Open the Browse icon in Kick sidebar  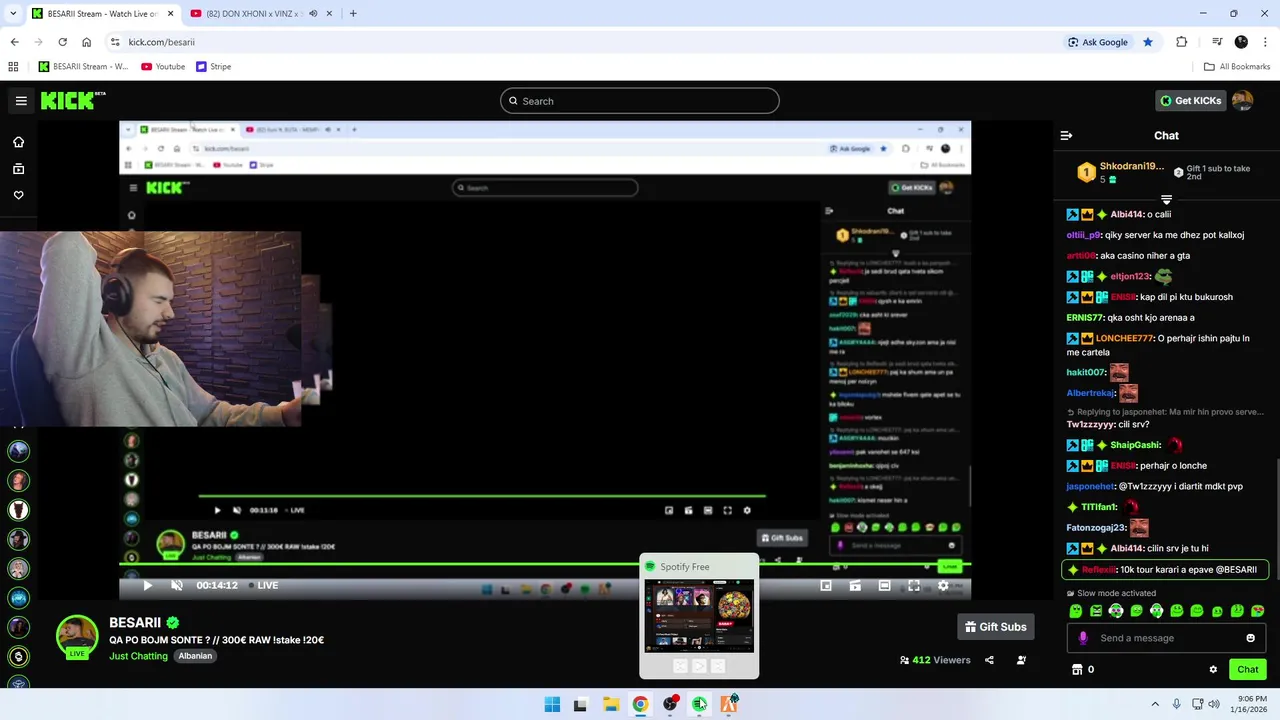pos(18,169)
